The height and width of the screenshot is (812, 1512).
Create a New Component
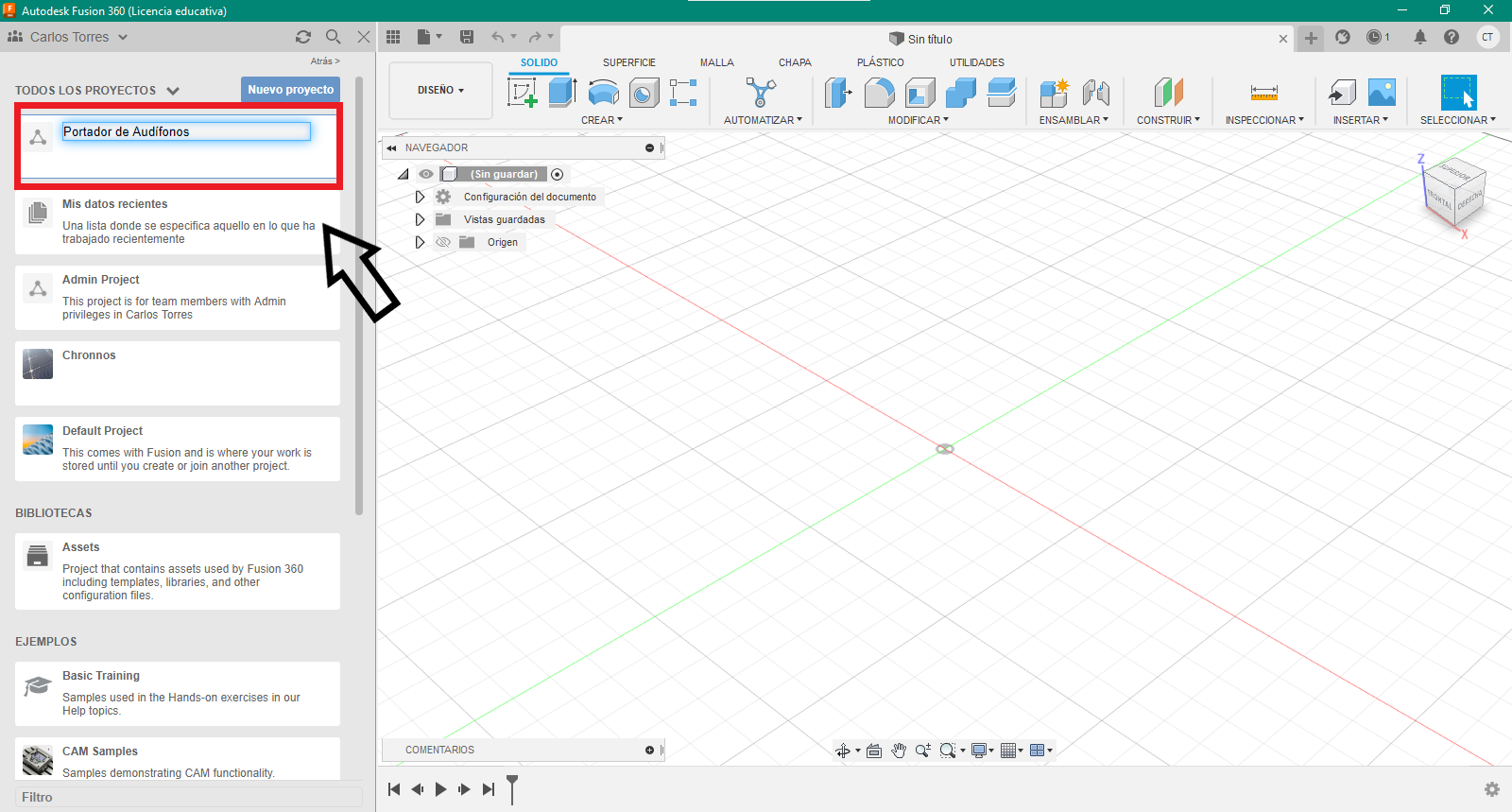1054,93
